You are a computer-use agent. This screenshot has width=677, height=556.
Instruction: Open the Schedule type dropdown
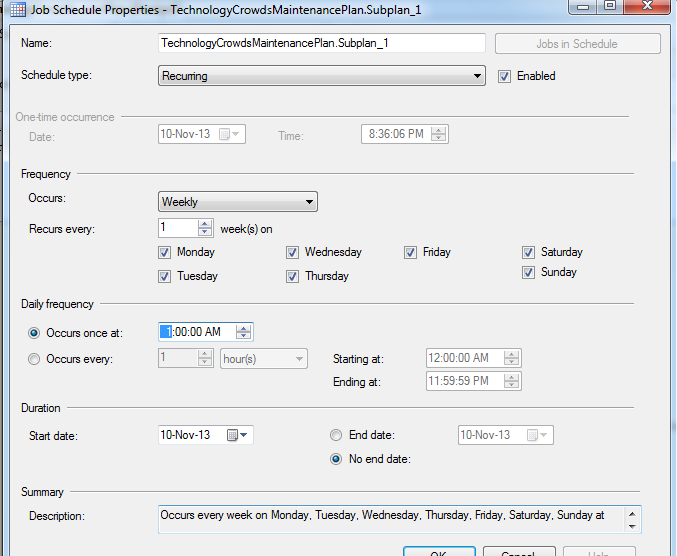[x=322, y=76]
